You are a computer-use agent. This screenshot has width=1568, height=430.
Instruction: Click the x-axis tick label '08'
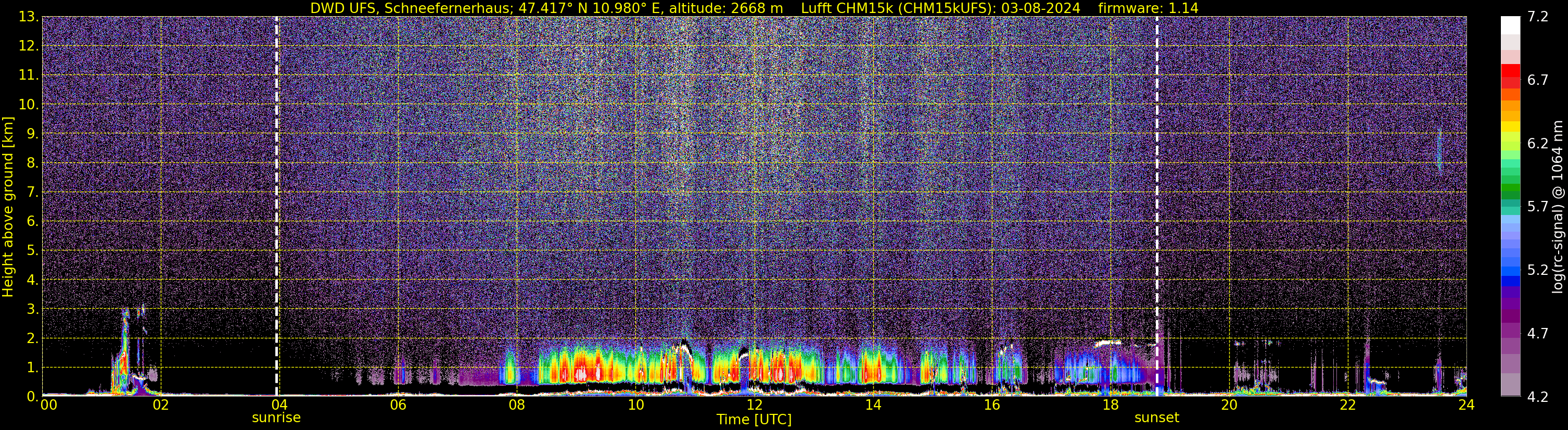pos(517,405)
